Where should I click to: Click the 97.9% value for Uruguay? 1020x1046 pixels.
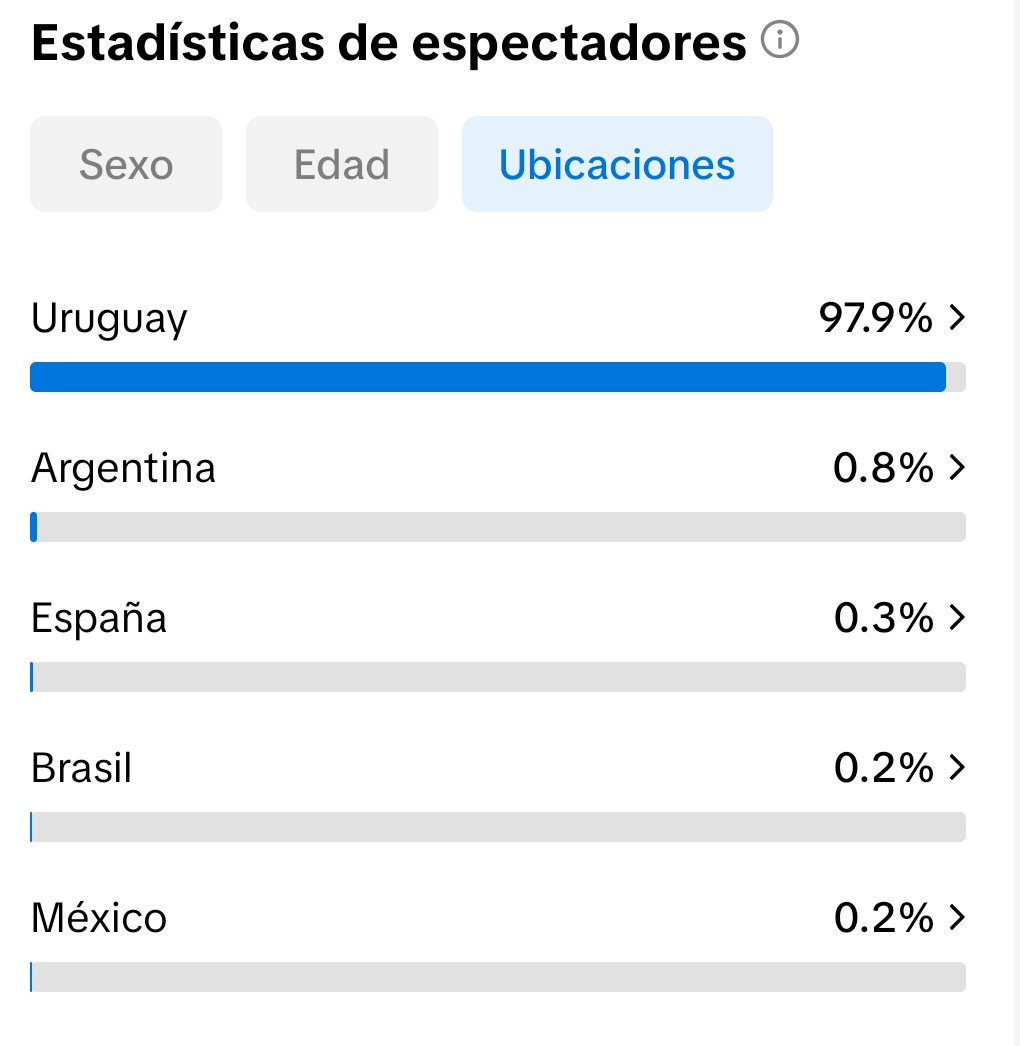(876, 318)
